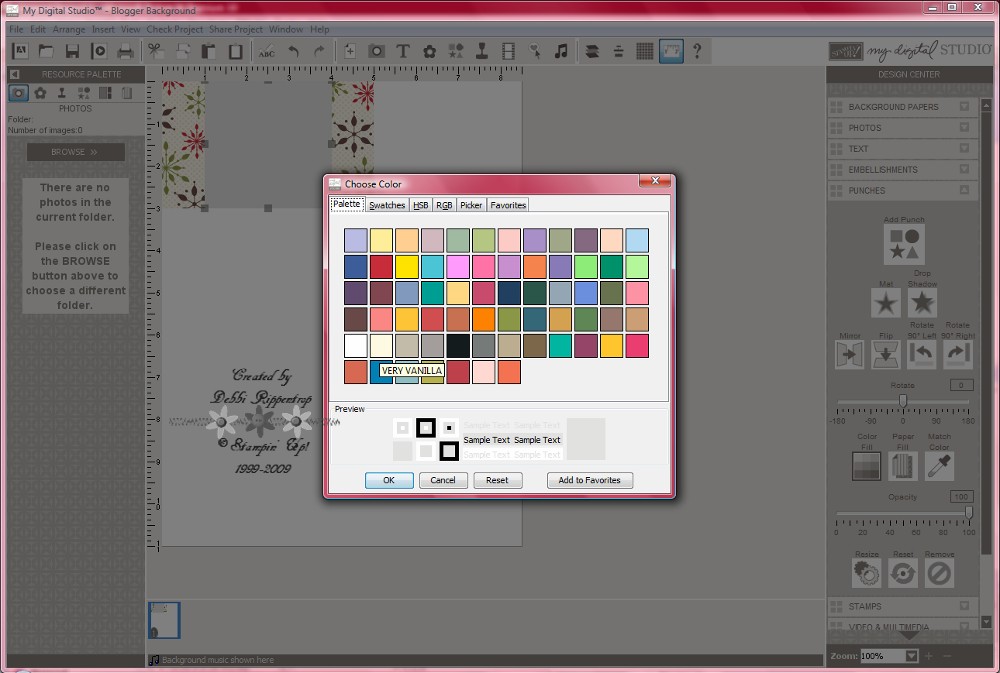Collapse the Resource Palette with its arrow
Screen dimensions: 1000x673
coord(14,74)
